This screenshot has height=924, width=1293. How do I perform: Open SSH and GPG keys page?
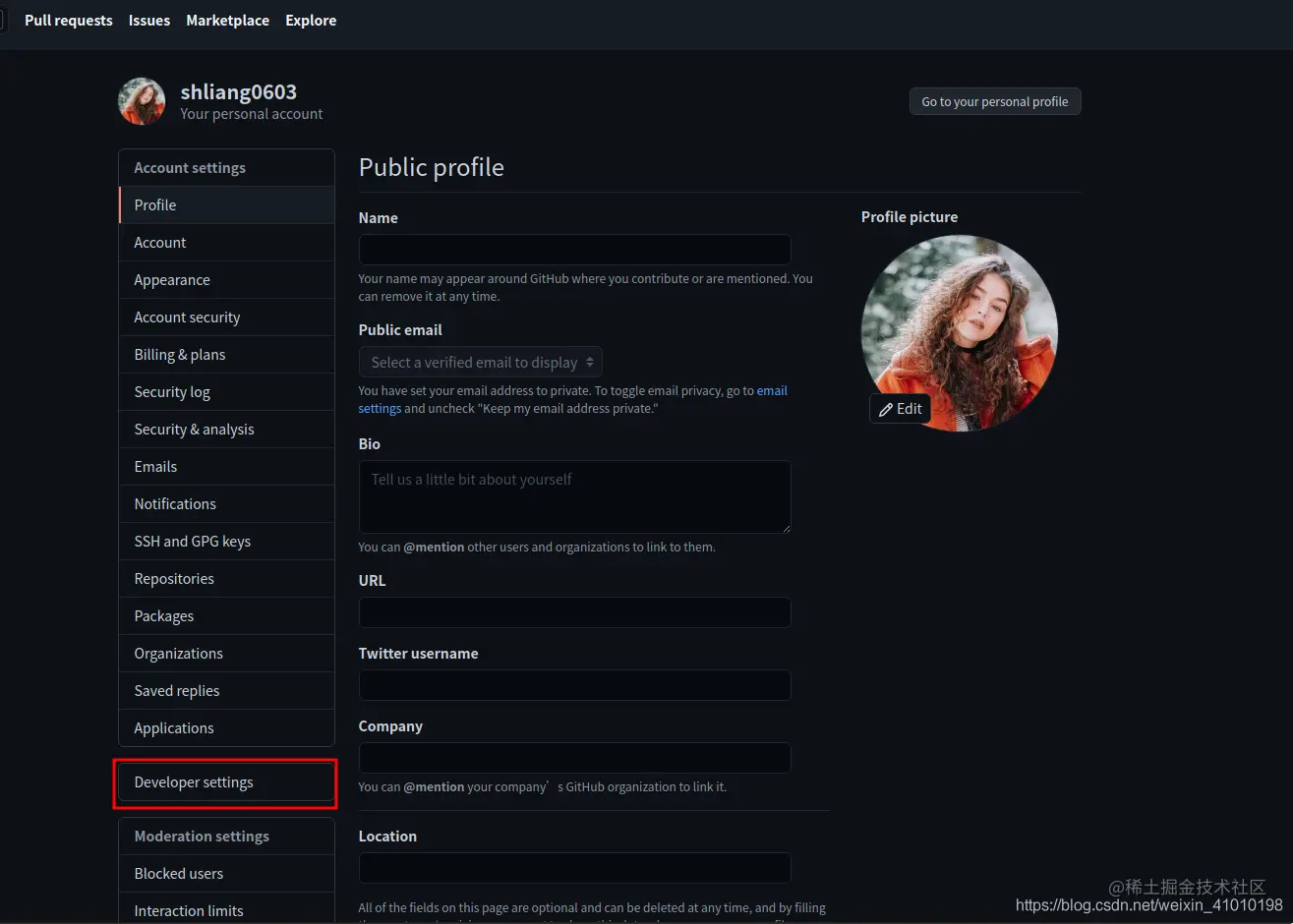[226, 541]
